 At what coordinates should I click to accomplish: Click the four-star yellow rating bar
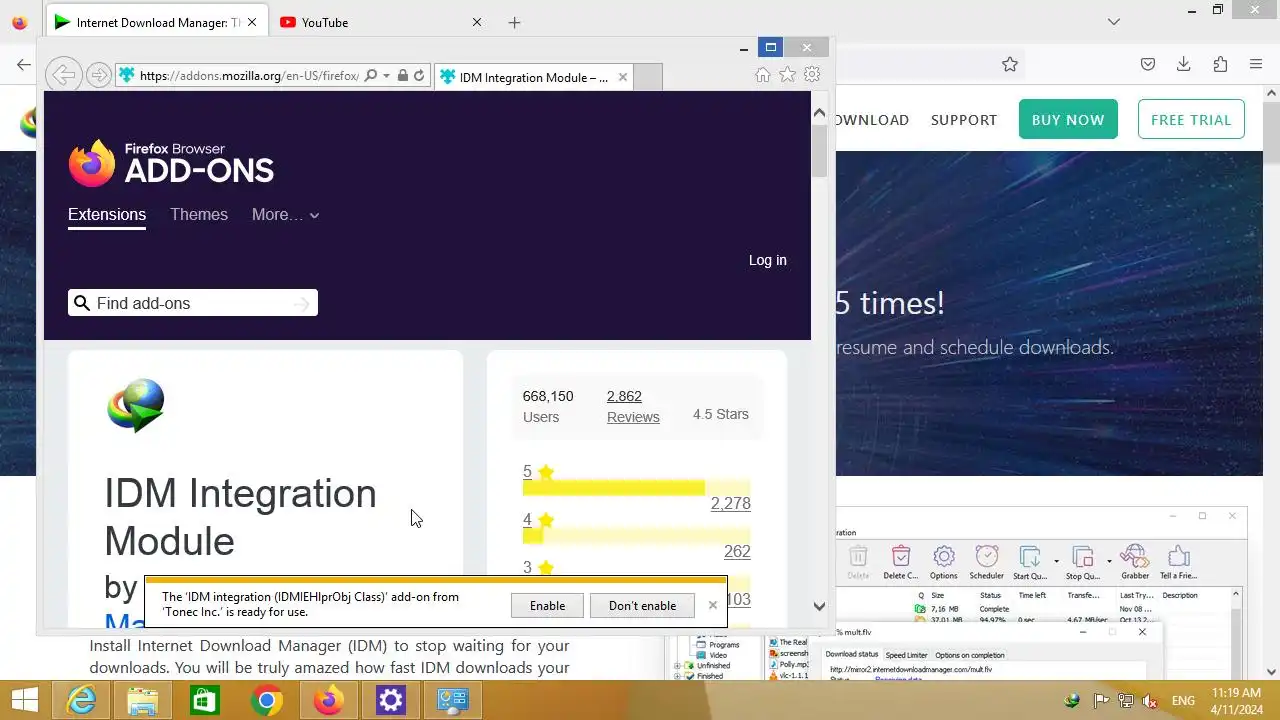636,536
